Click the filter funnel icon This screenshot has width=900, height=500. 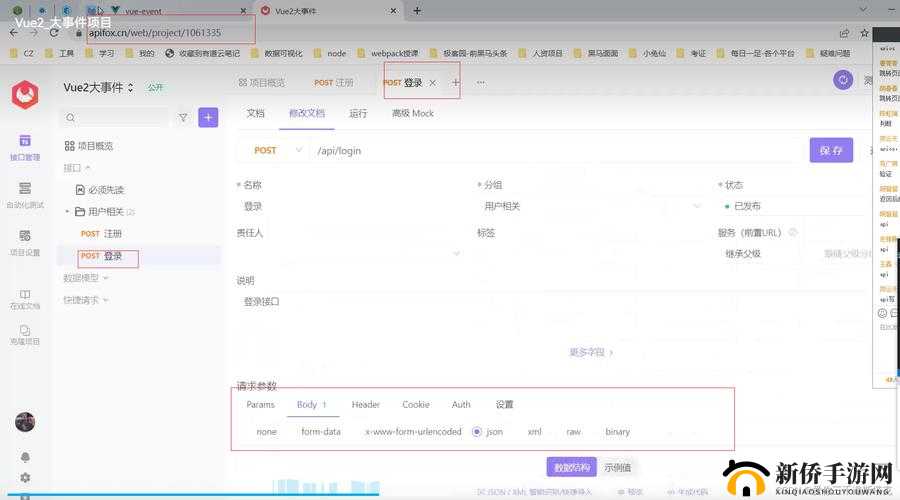click(x=183, y=118)
